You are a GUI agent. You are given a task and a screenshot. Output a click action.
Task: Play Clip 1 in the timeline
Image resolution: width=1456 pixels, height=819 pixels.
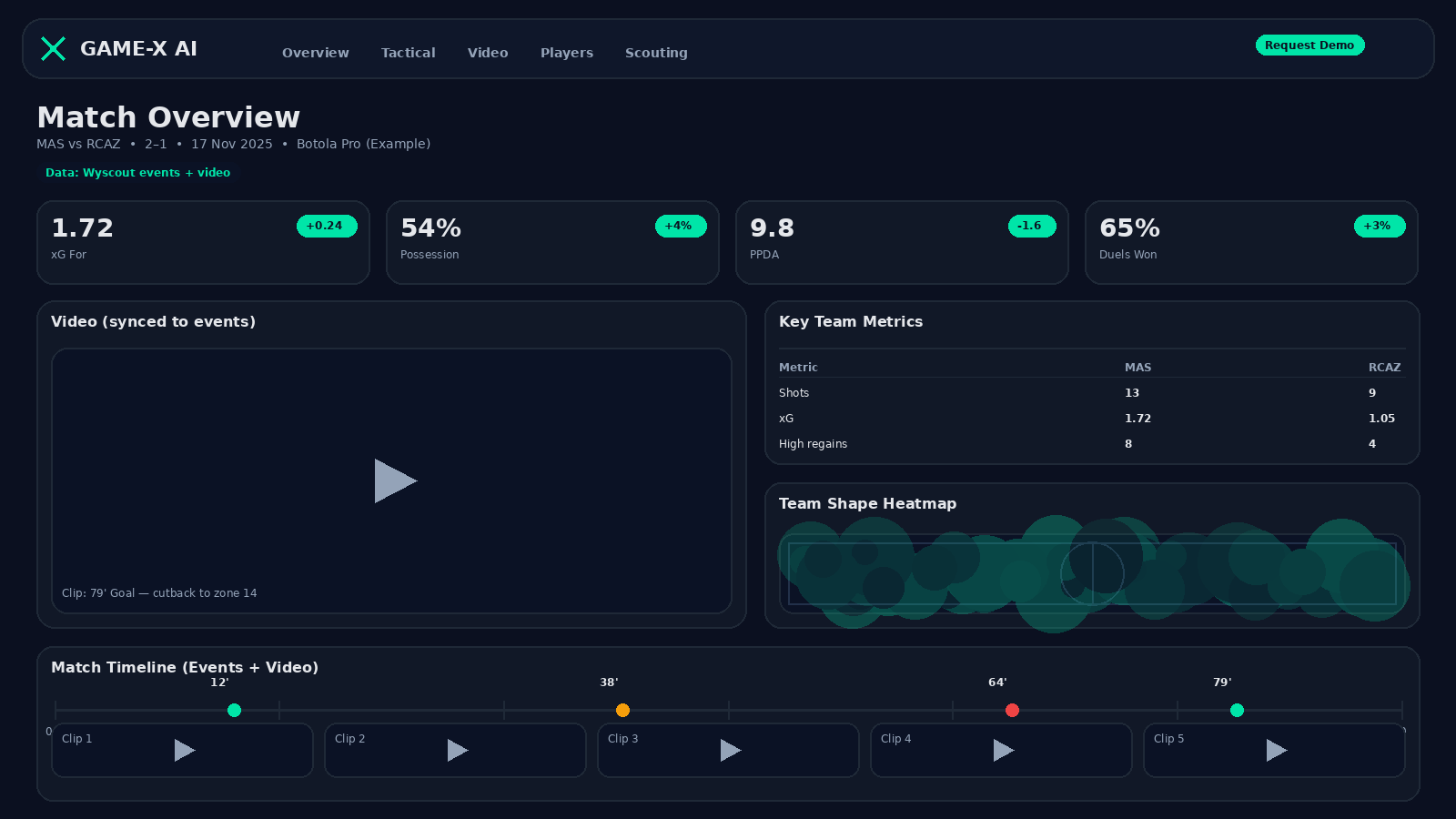[x=185, y=750]
